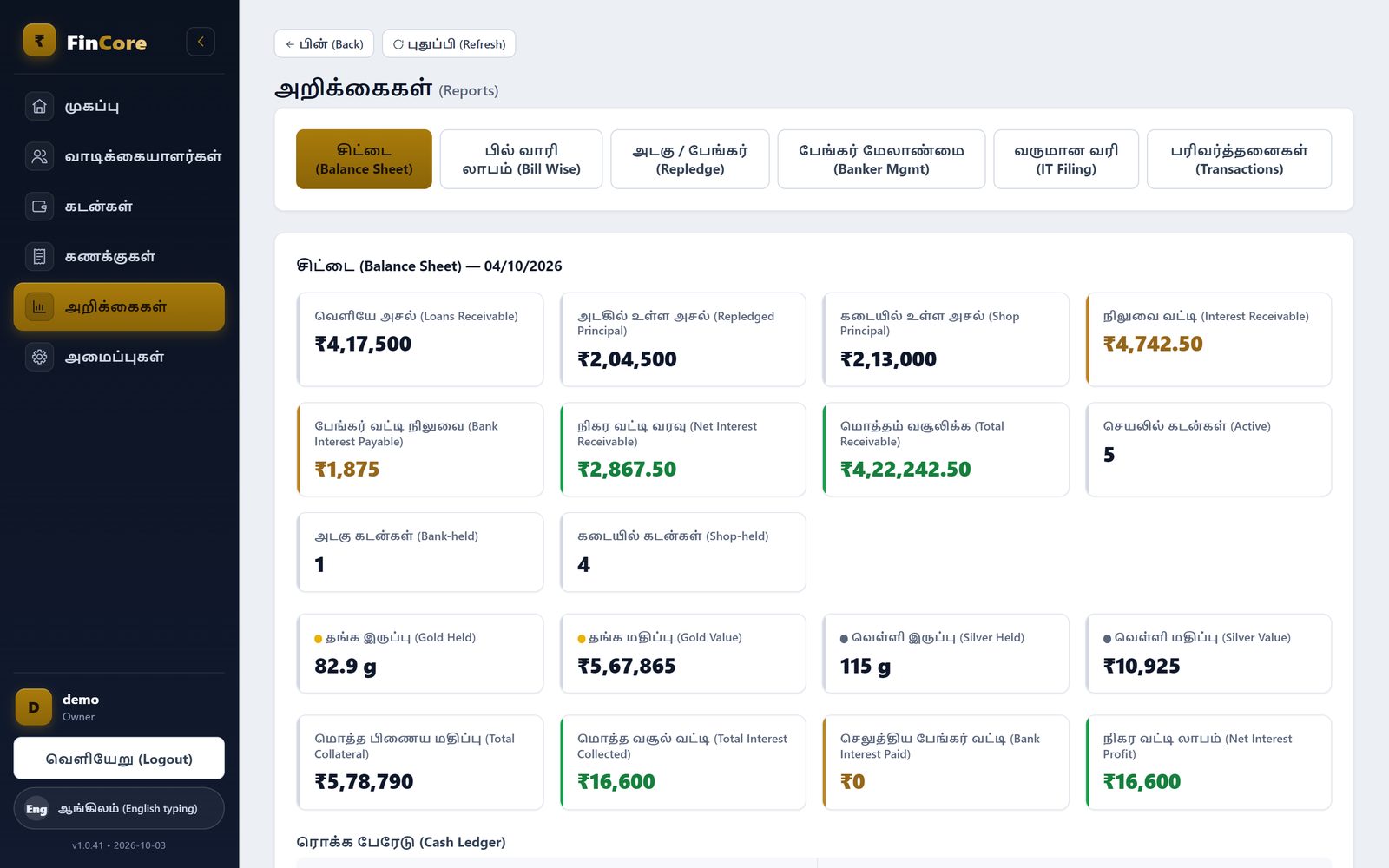Image resolution: width=1389 pixels, height=868 pixels.
Task: Click Total Receivable value ₹4,22,242.50
Action: [905, 470]
